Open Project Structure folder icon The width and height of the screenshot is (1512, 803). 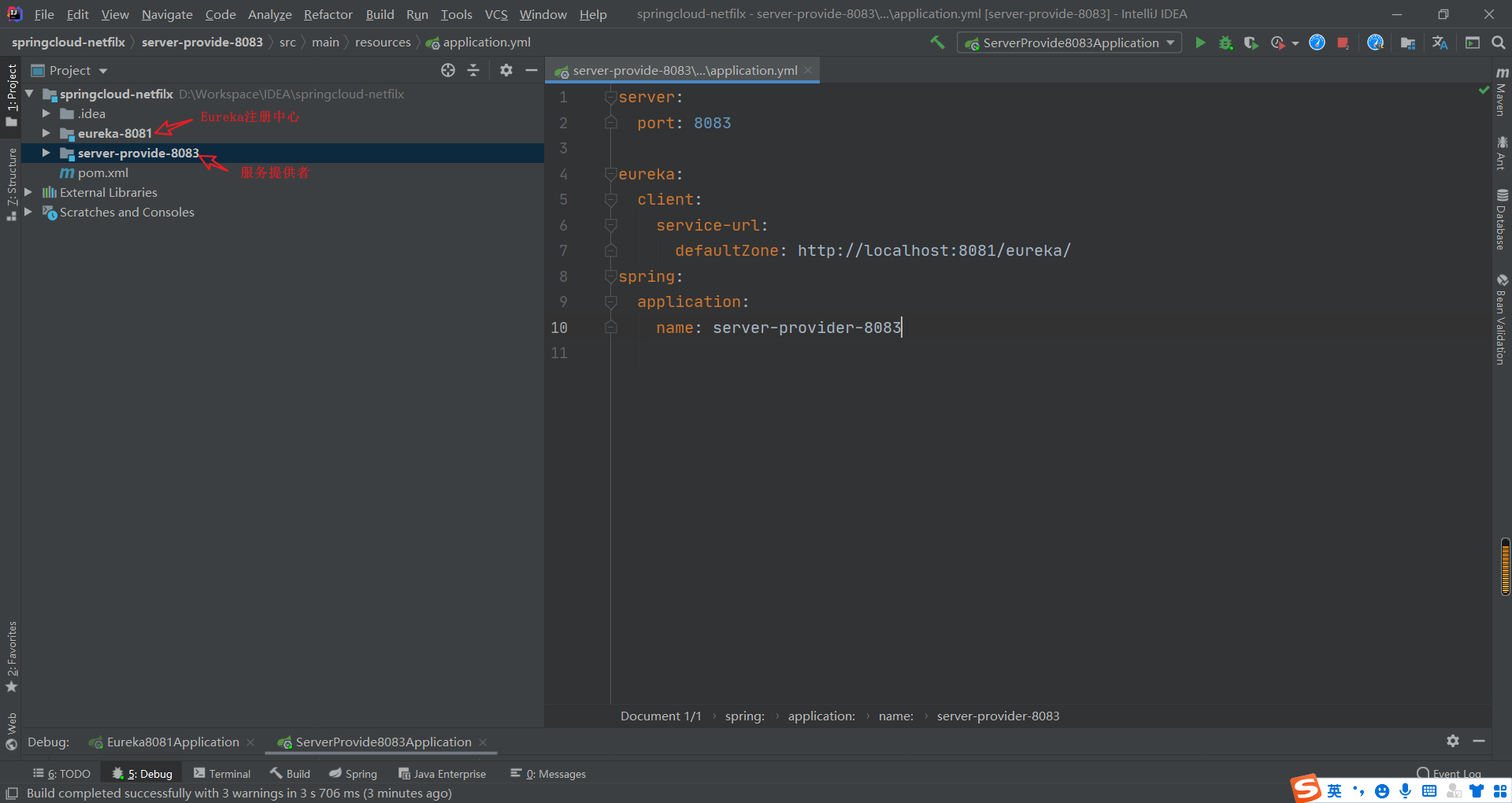click(1408, 43)
